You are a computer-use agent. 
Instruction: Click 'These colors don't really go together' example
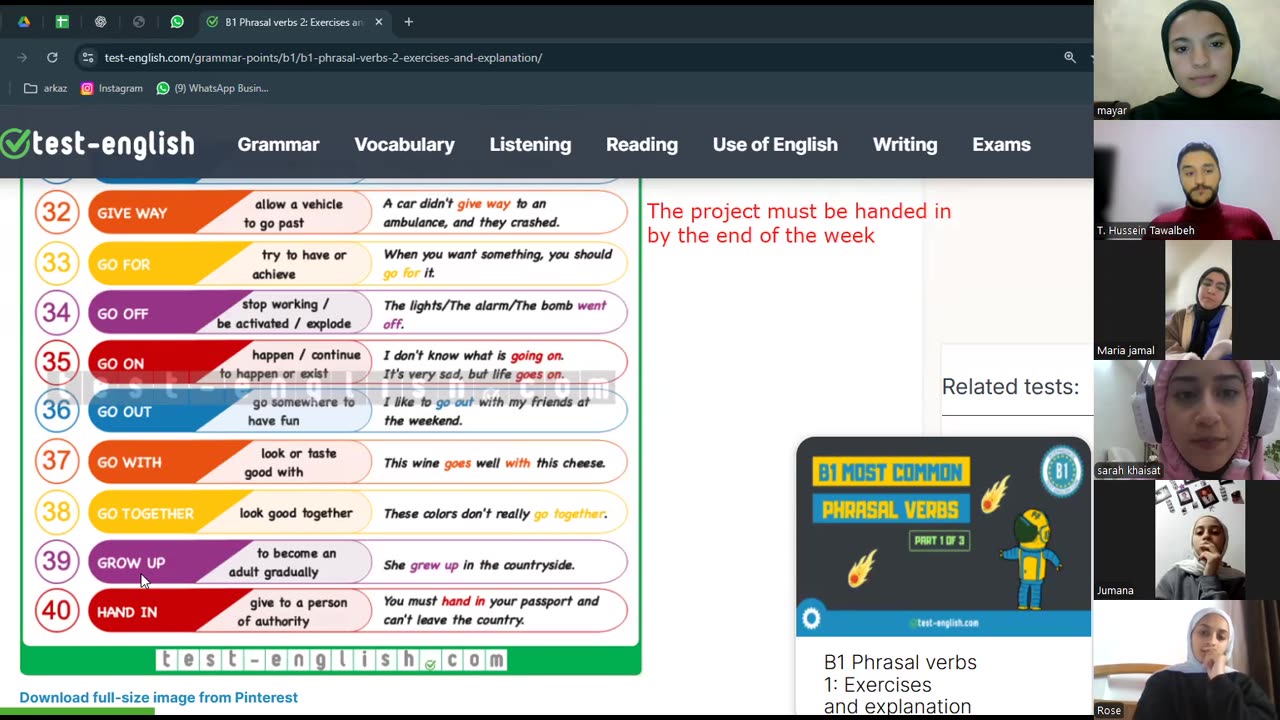(x=495, y=514)
